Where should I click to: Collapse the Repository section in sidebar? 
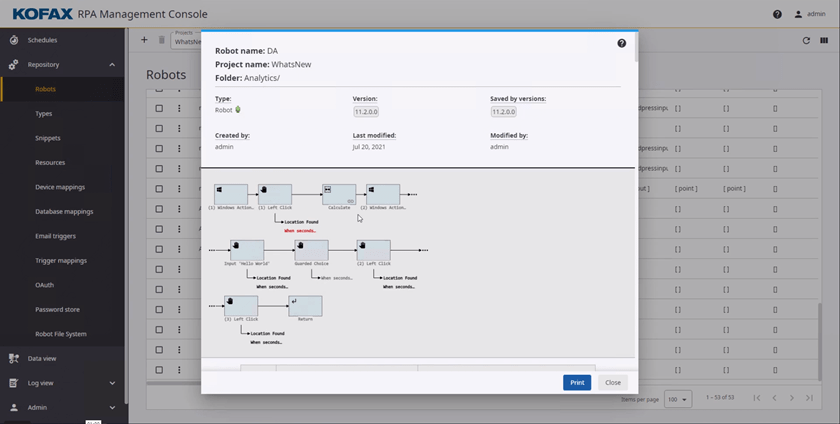[112, 65]
